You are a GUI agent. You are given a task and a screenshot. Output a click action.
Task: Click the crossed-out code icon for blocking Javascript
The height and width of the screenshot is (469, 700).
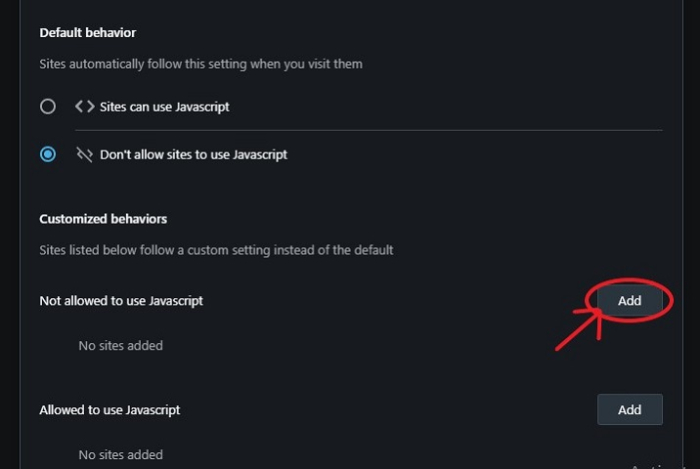(84, 155)
